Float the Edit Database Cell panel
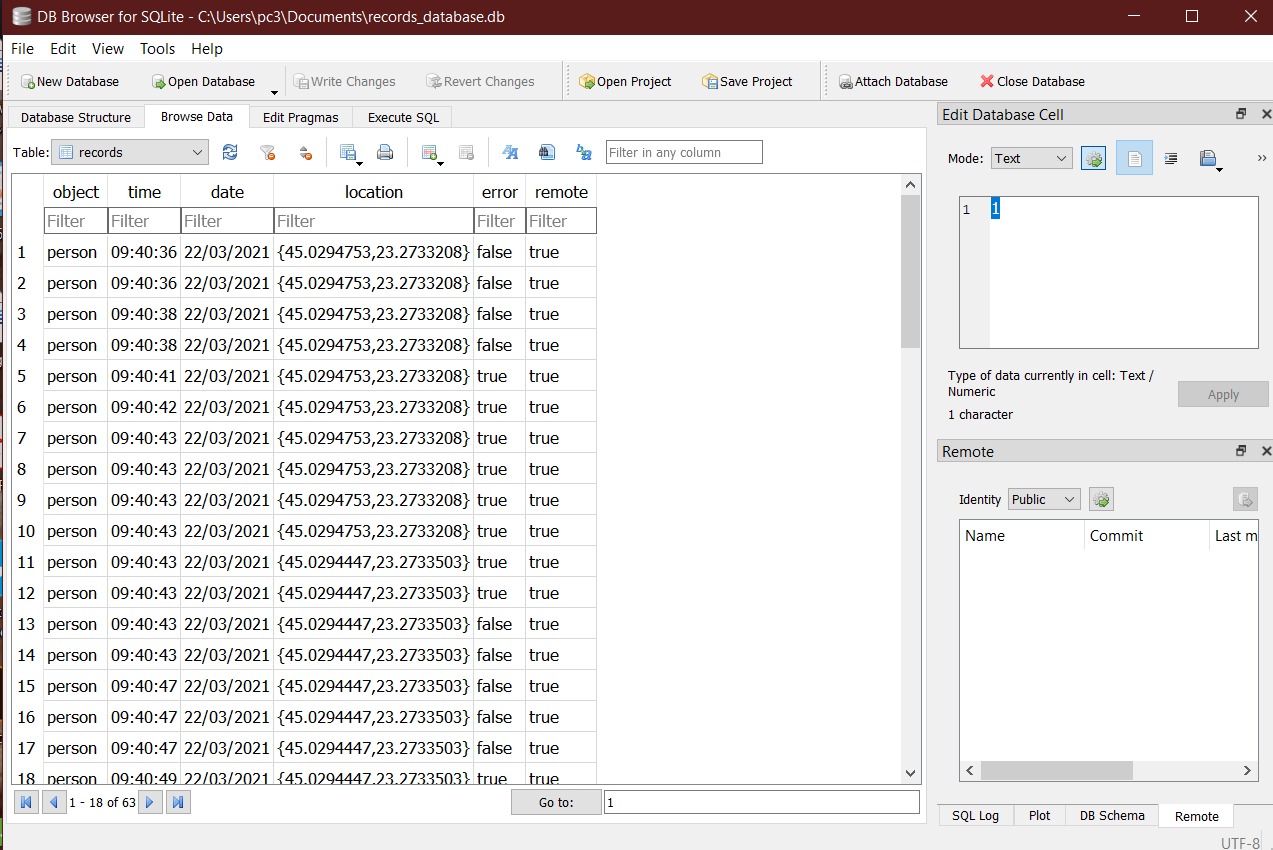Screen dimensions: 1273x850 pos(1241,114)
